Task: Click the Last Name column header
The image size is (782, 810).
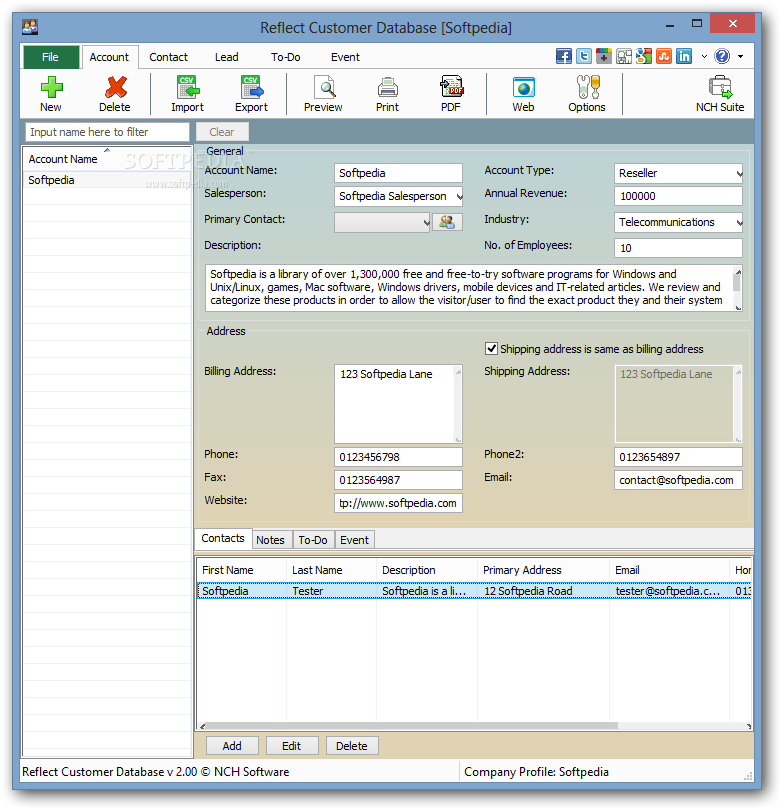Action: [x=332, y=570]
